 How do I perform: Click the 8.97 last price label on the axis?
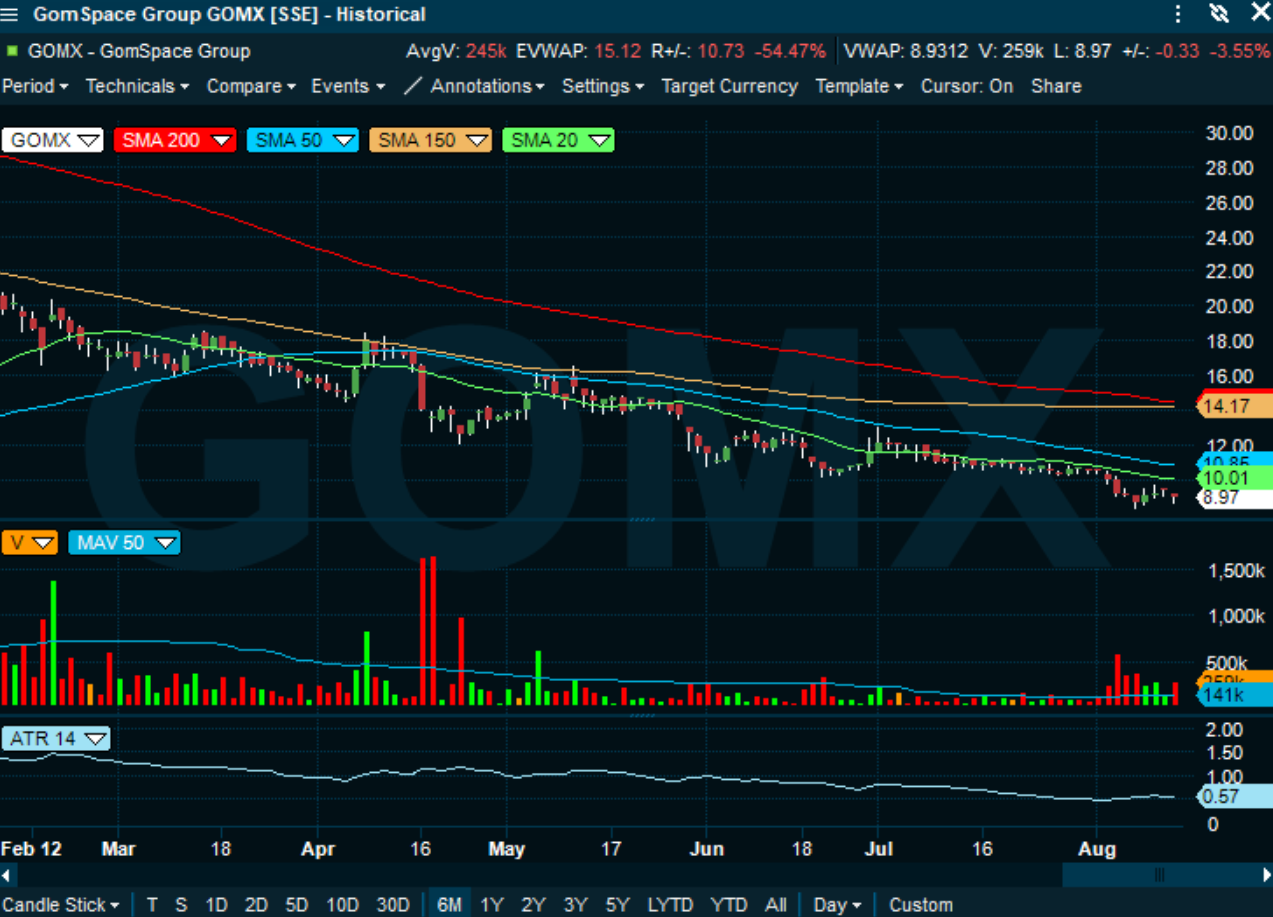tap(1234, 497)
